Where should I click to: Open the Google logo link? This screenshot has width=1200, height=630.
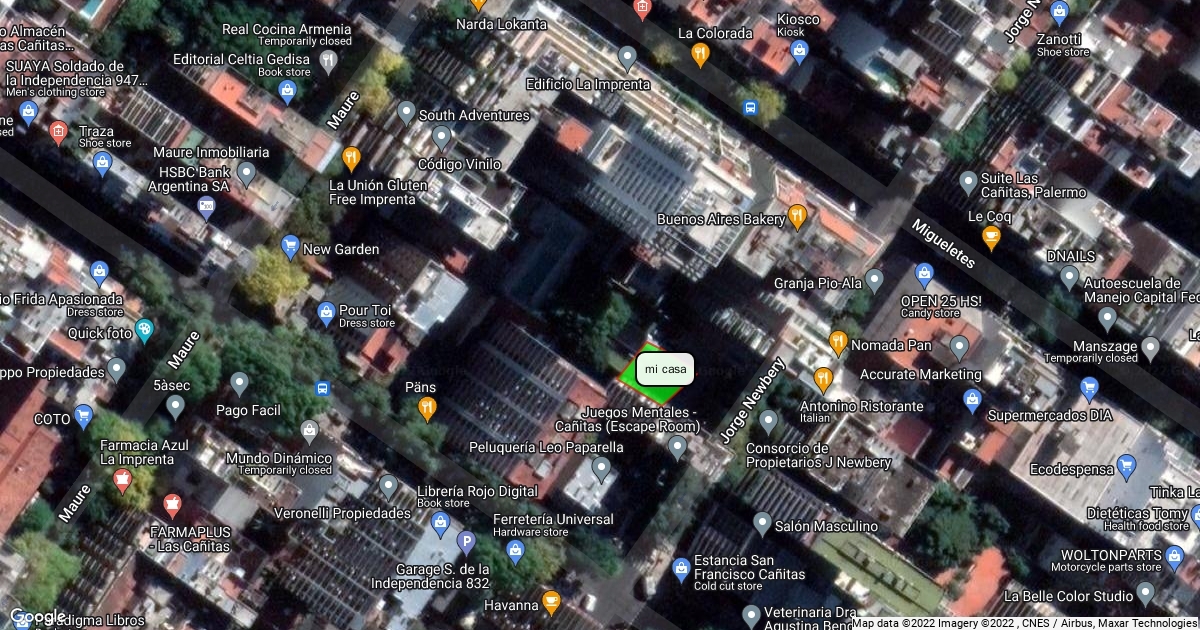click(37, 616)
